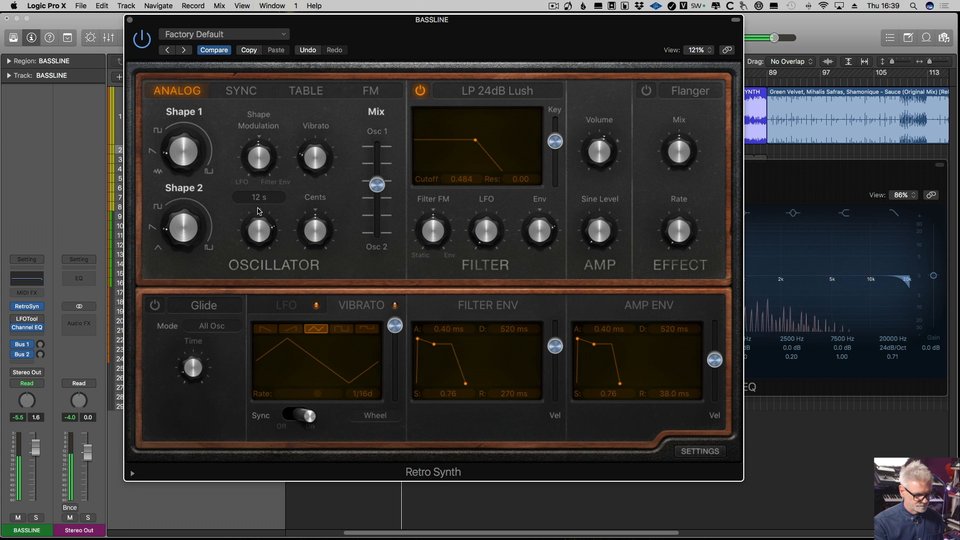Open the plugin View 121% dropdown
The height and width of the screenshot is (540, 960).
point(700,50)
